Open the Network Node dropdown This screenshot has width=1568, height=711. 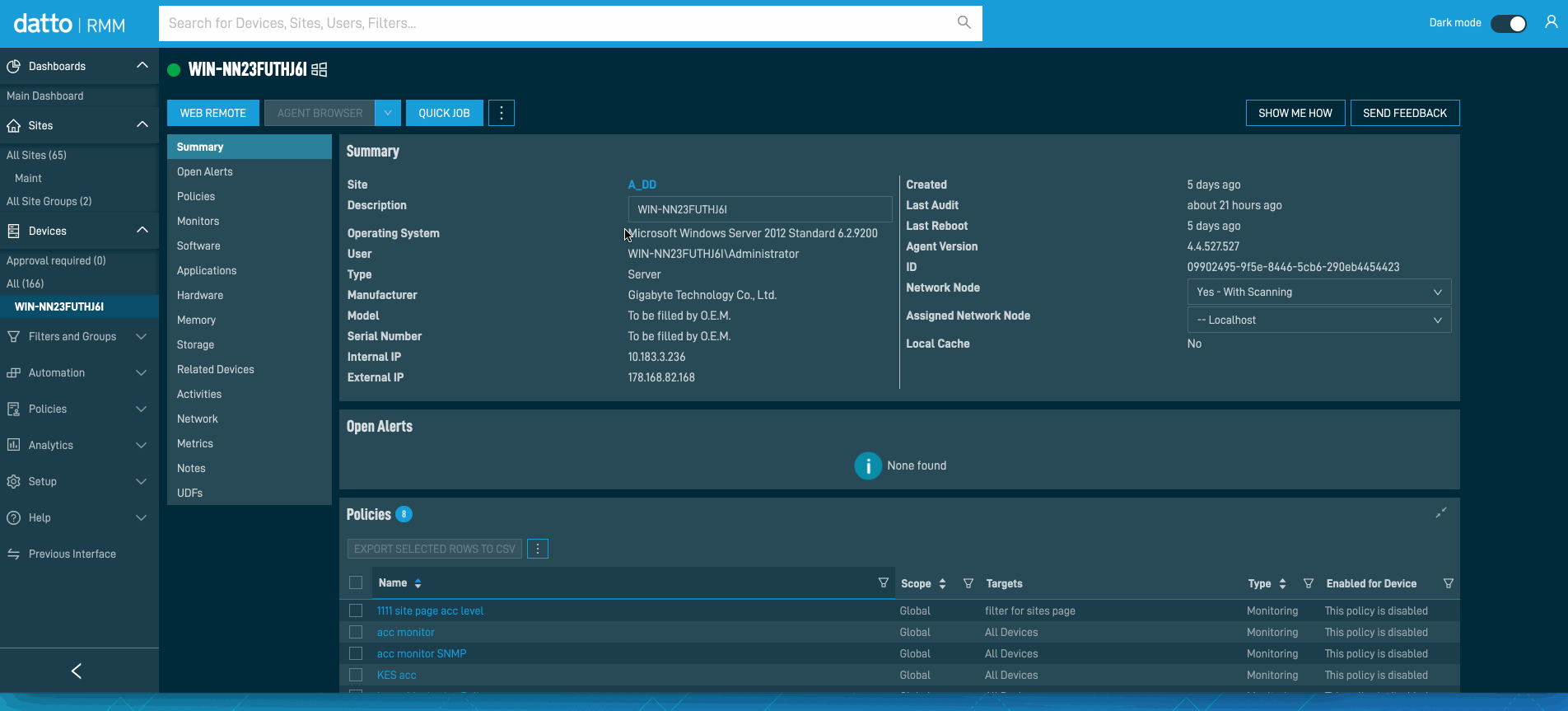pos(1318,292)
